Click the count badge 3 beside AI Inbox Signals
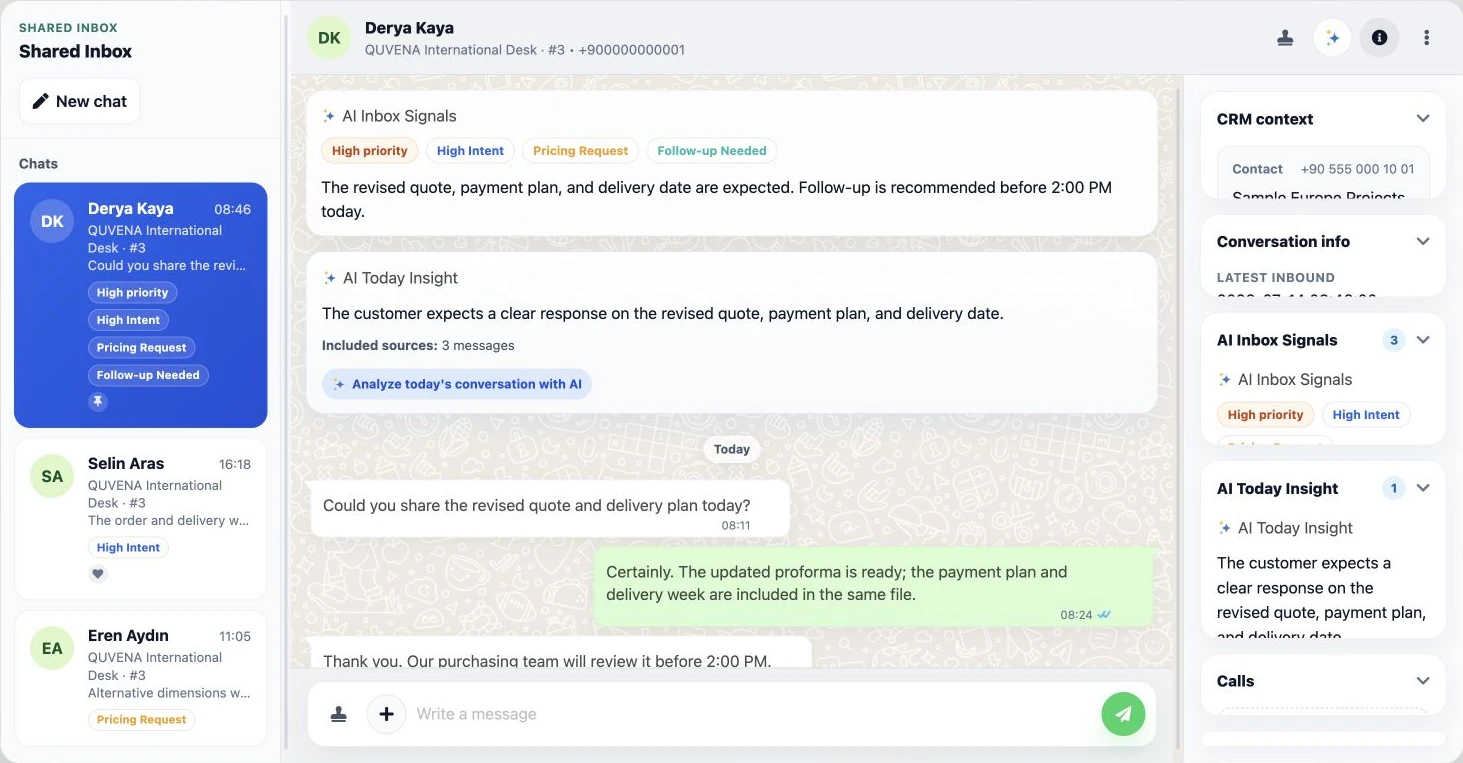 [x=1393, y=340]
